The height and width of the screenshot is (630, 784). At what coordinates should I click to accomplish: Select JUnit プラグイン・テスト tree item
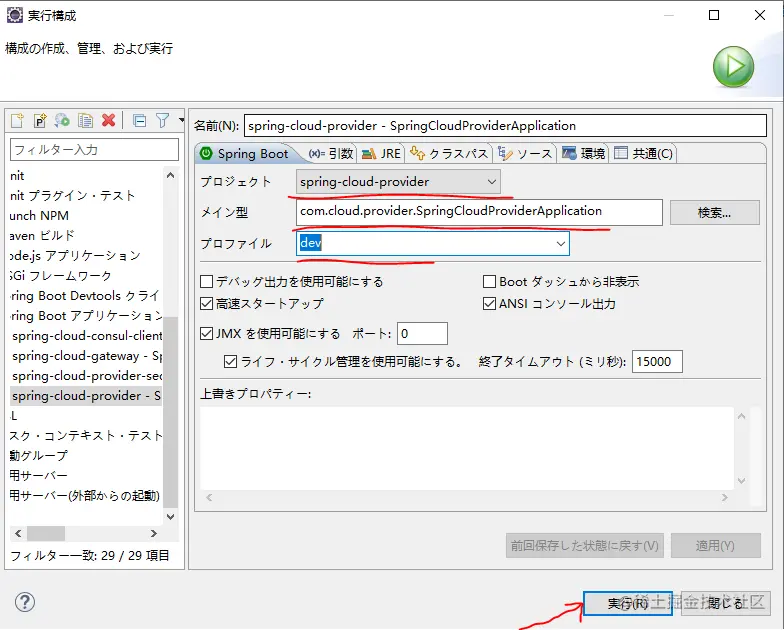pyautogui.click(x=72, y=196)
